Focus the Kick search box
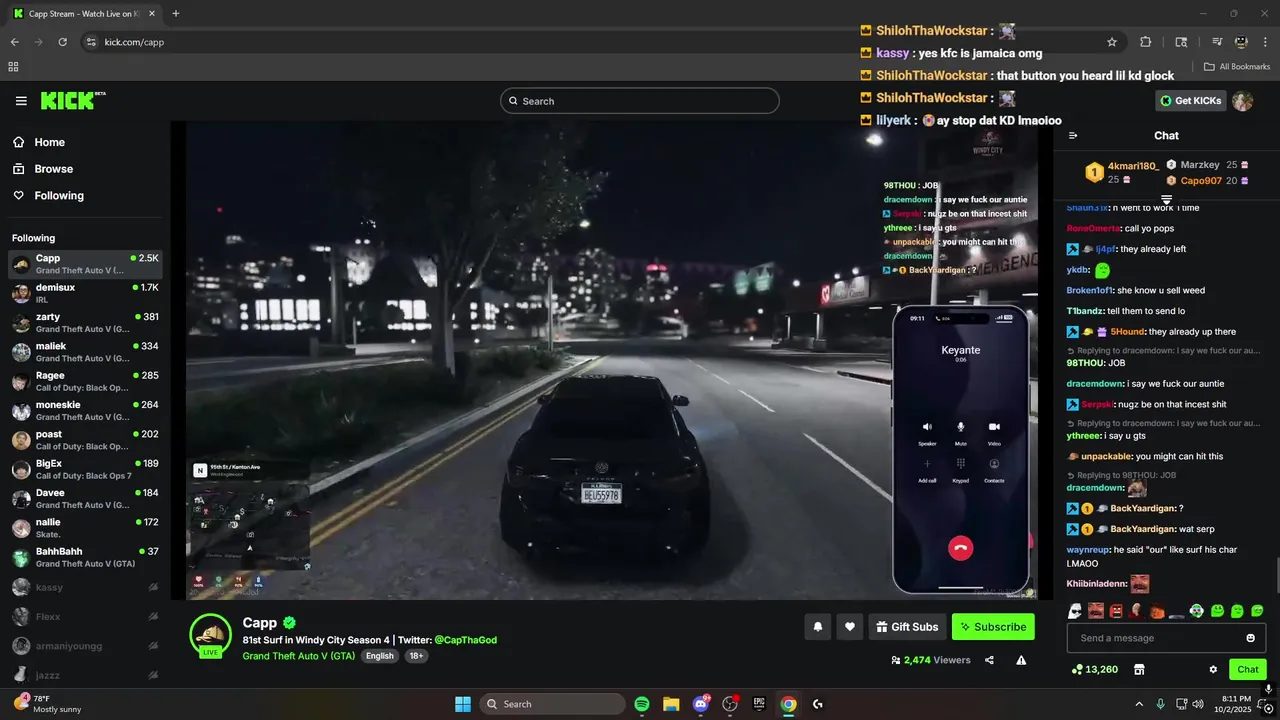Viewport: 1280px width, 720px height. [x=640, y=101]
